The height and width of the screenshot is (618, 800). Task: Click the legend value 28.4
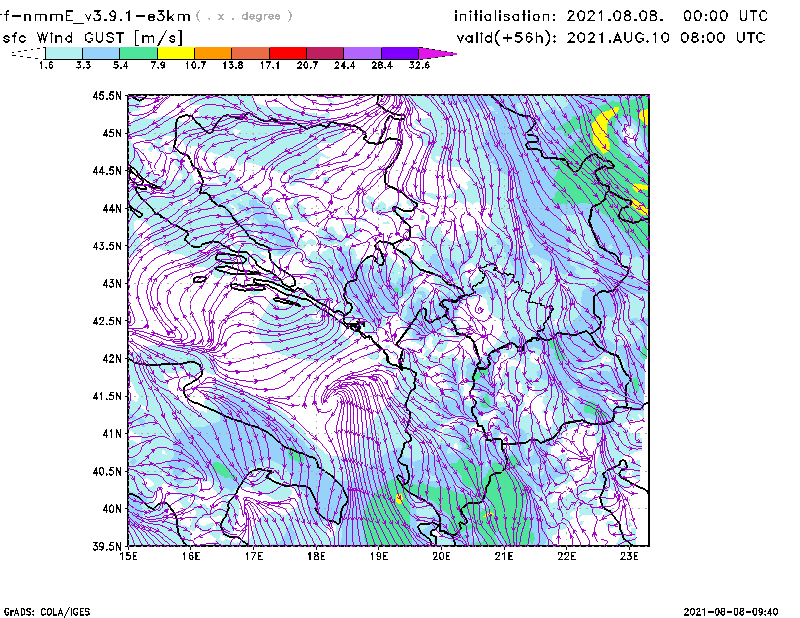click(x=382, y=65)
